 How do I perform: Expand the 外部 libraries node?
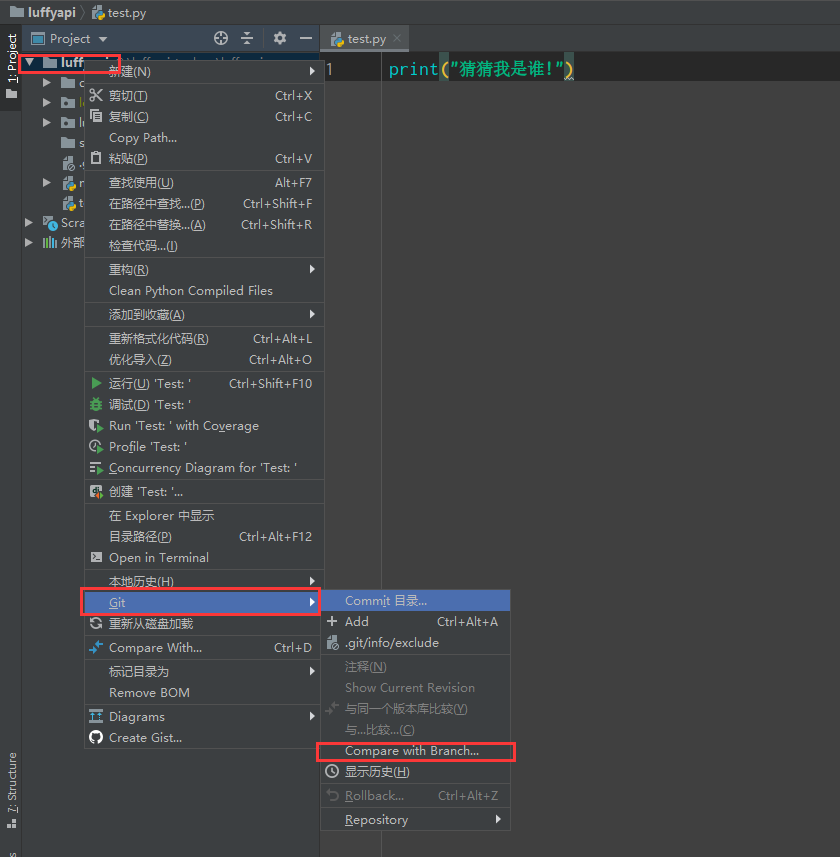tap(29, 242)
